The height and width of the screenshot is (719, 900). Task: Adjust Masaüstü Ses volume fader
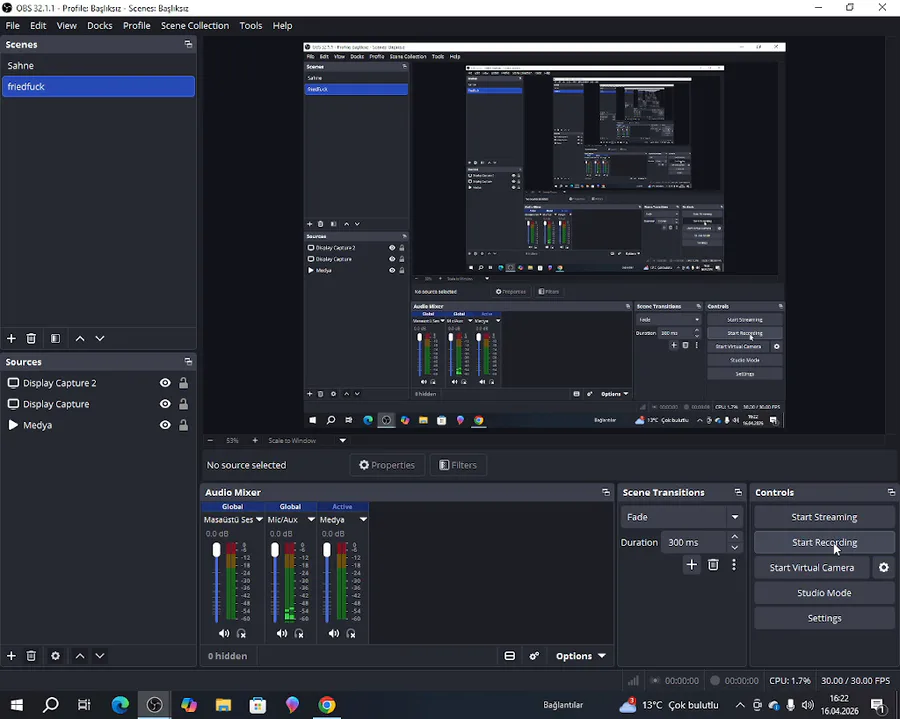coord(216,550)
